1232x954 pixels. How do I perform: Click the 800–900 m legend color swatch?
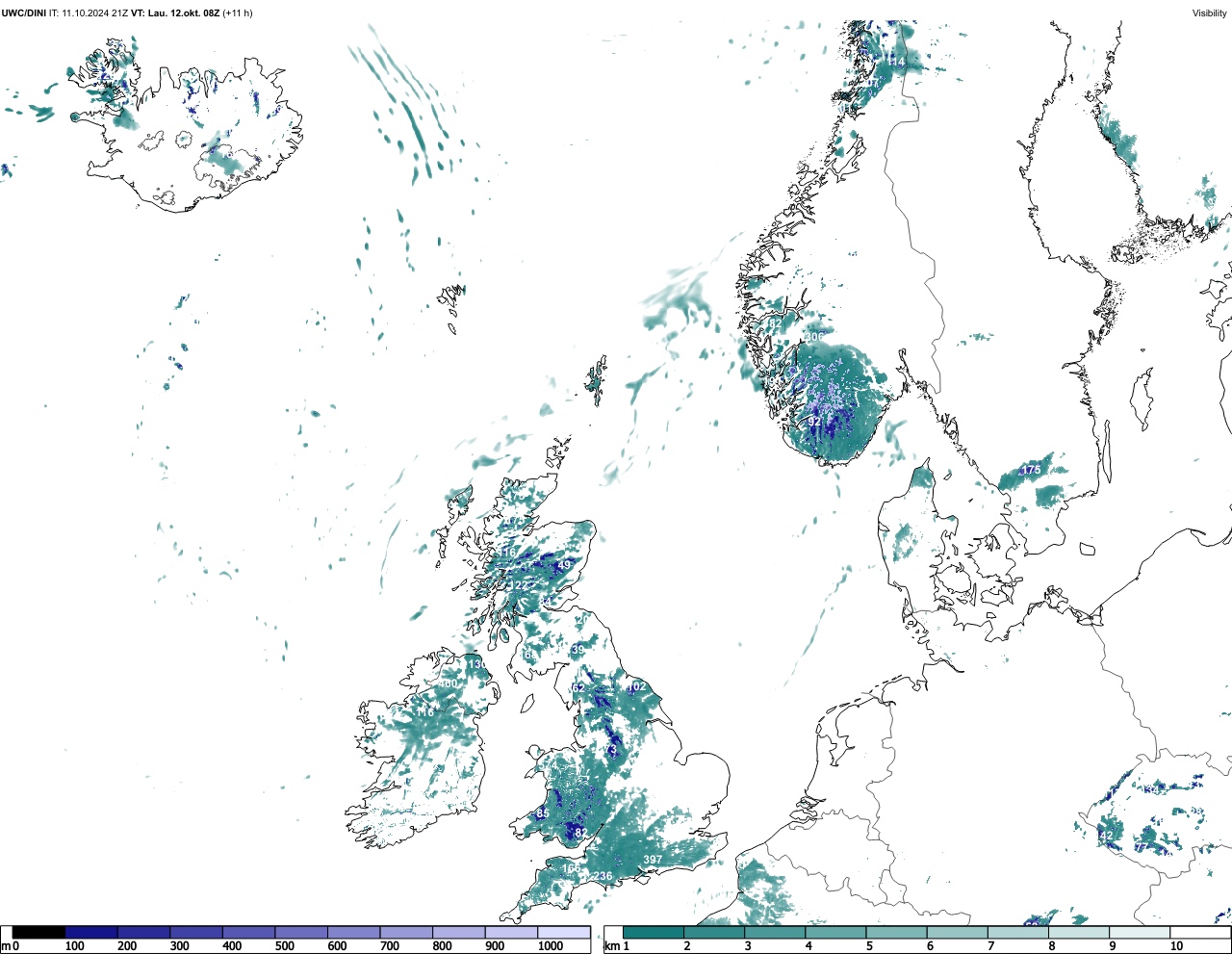pos(459,932)
